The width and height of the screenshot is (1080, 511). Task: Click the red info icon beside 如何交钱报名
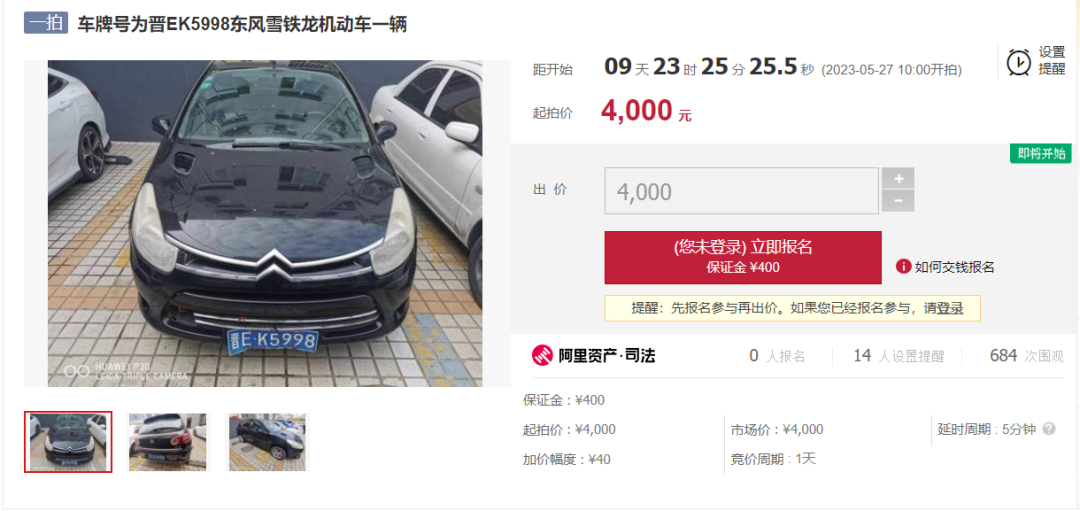[x=903, y=267]
